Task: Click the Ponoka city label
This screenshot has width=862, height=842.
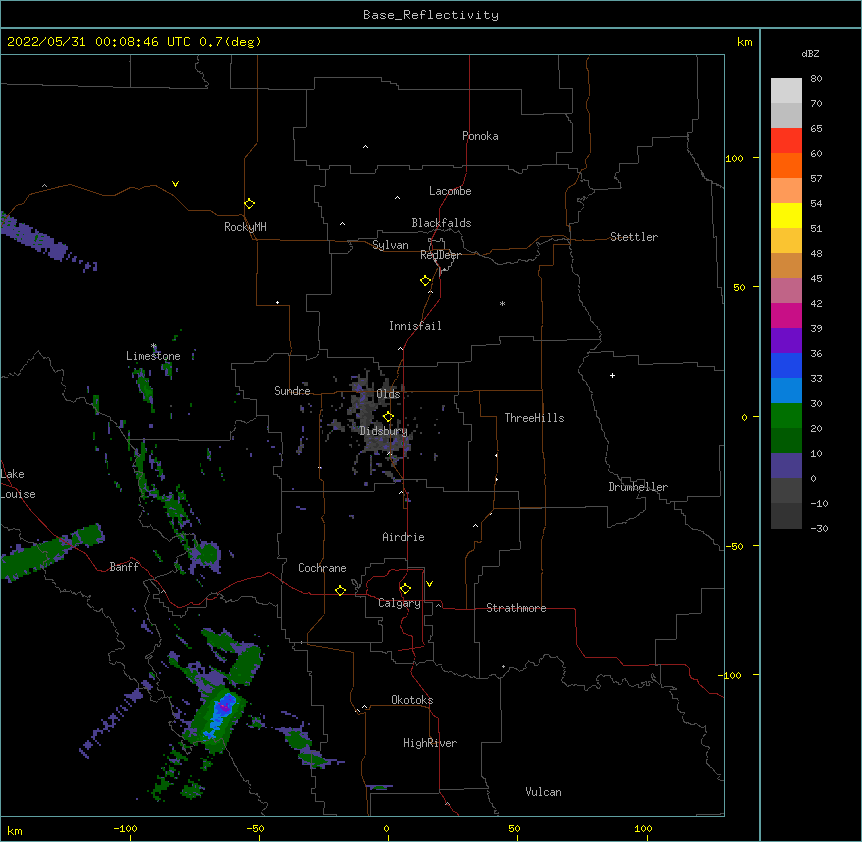Action: 480,136
